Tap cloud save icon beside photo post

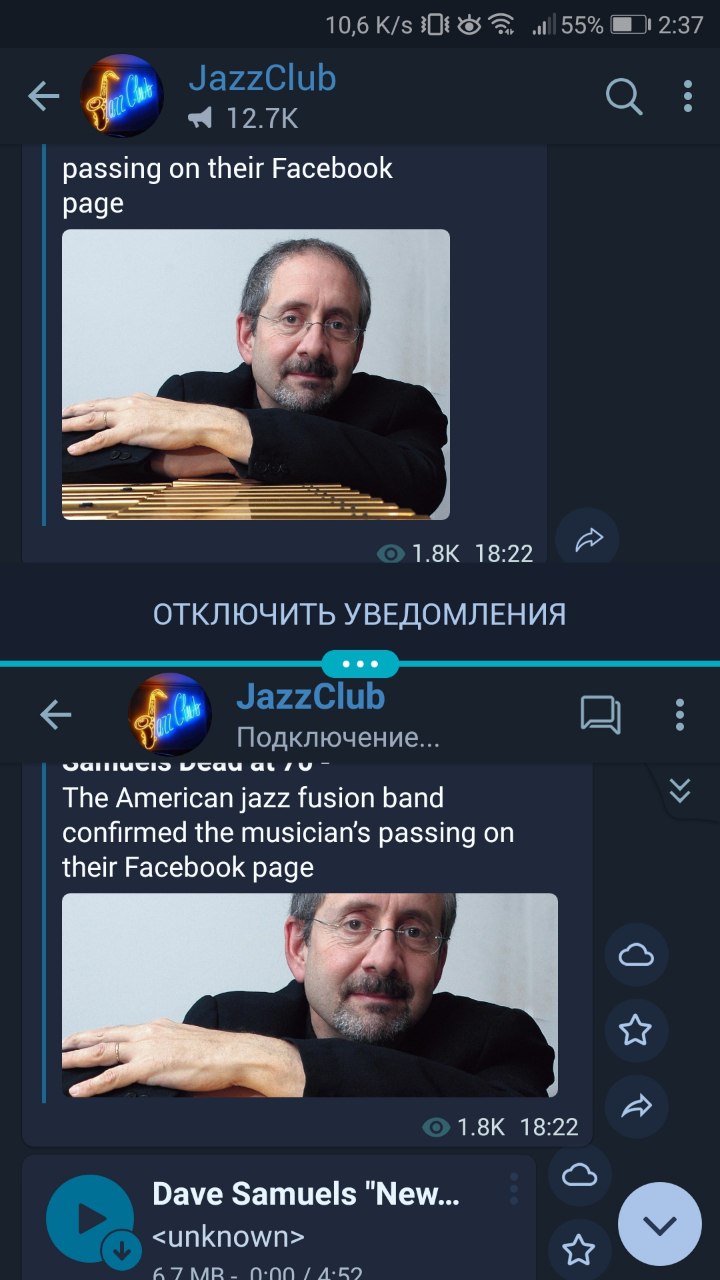point(636,955)
